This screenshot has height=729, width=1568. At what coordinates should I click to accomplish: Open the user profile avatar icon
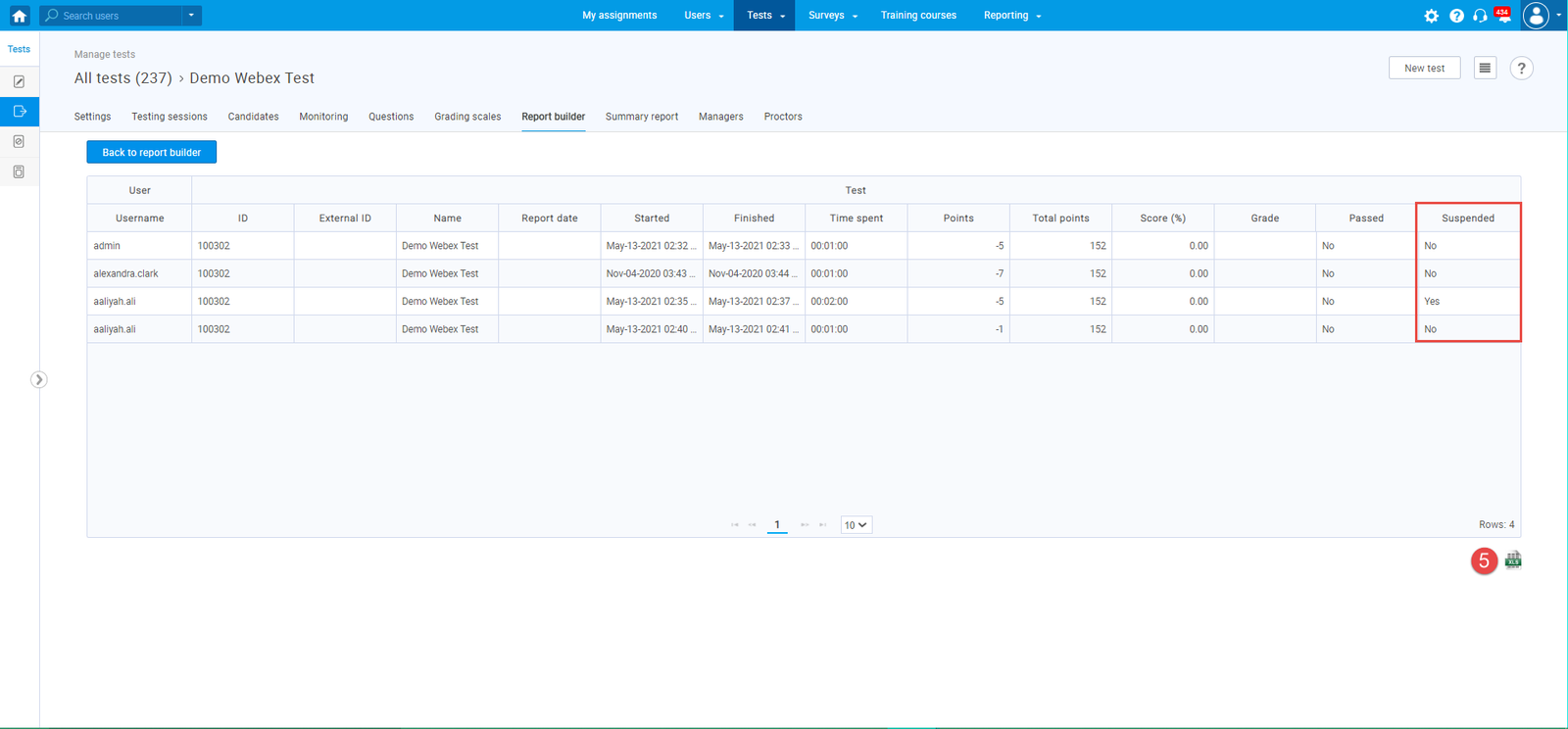[x=1536, y=16]
